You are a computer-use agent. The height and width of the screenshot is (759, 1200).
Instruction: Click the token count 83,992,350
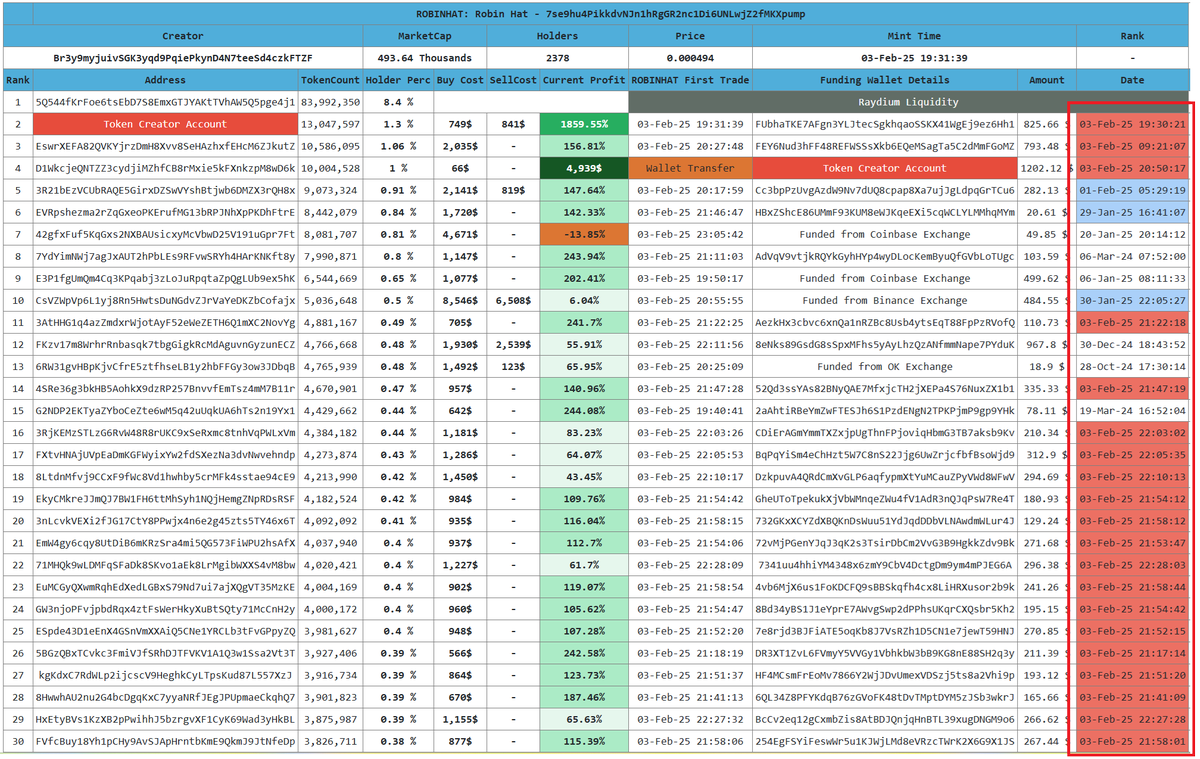tap(330, 102)
